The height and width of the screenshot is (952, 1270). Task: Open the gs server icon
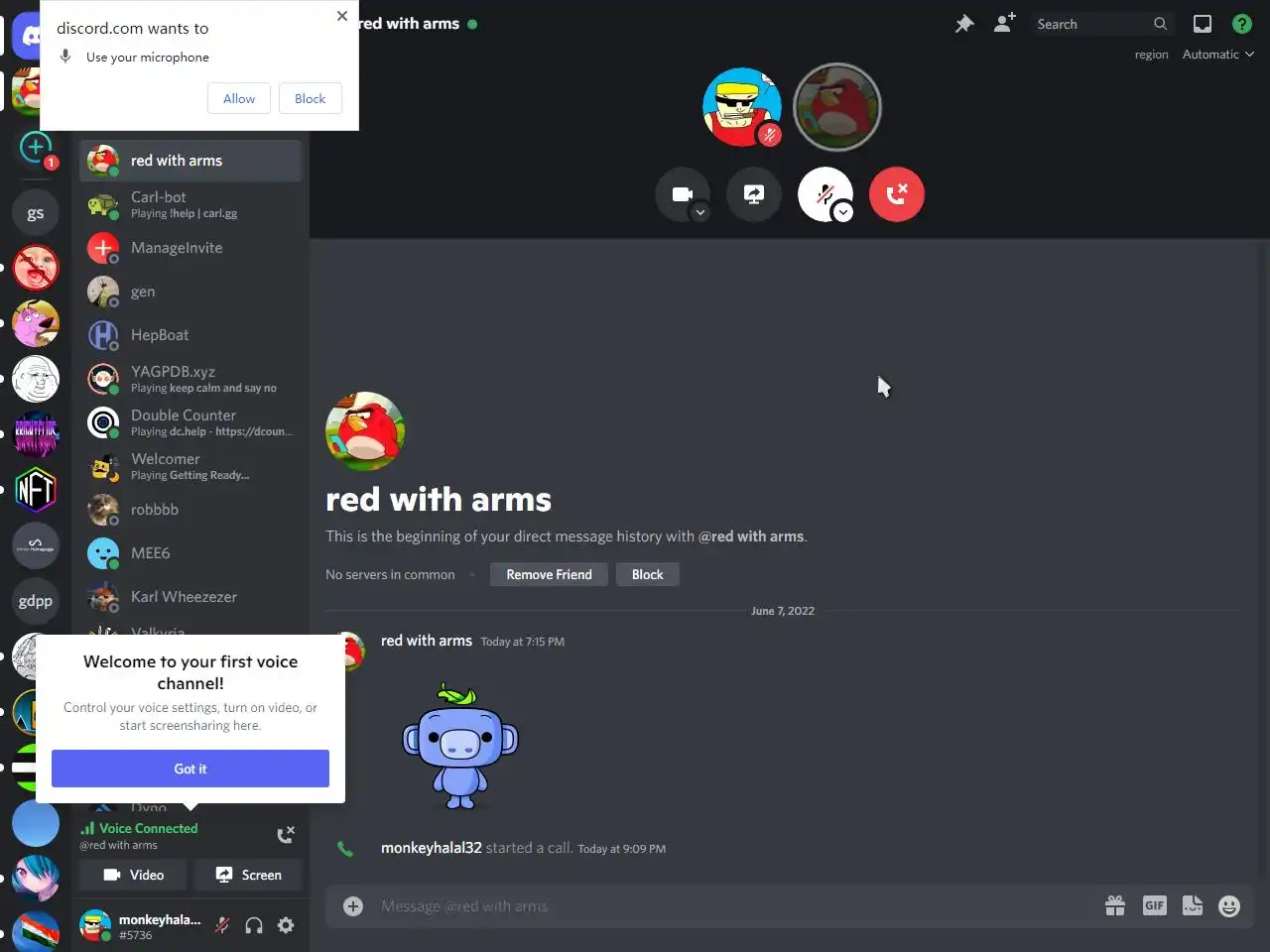pyautogui.click(x=36, y=212)
